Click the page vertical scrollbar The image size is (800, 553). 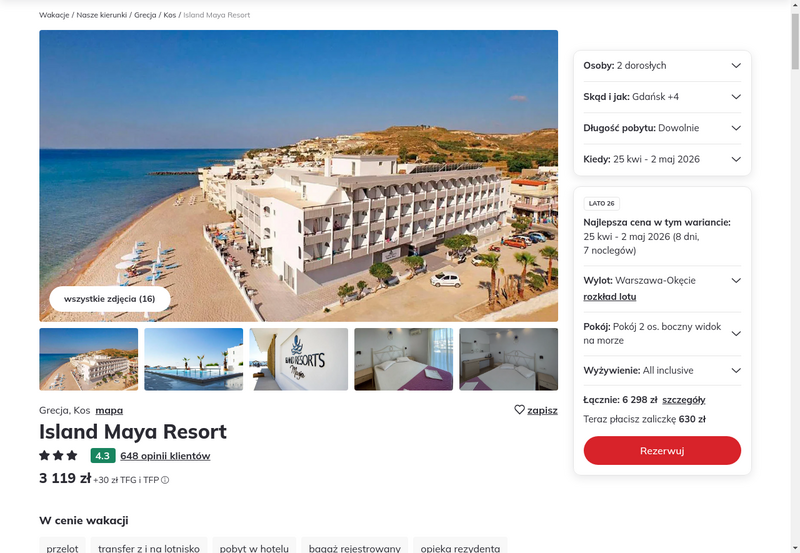click(x=795, y=276)
